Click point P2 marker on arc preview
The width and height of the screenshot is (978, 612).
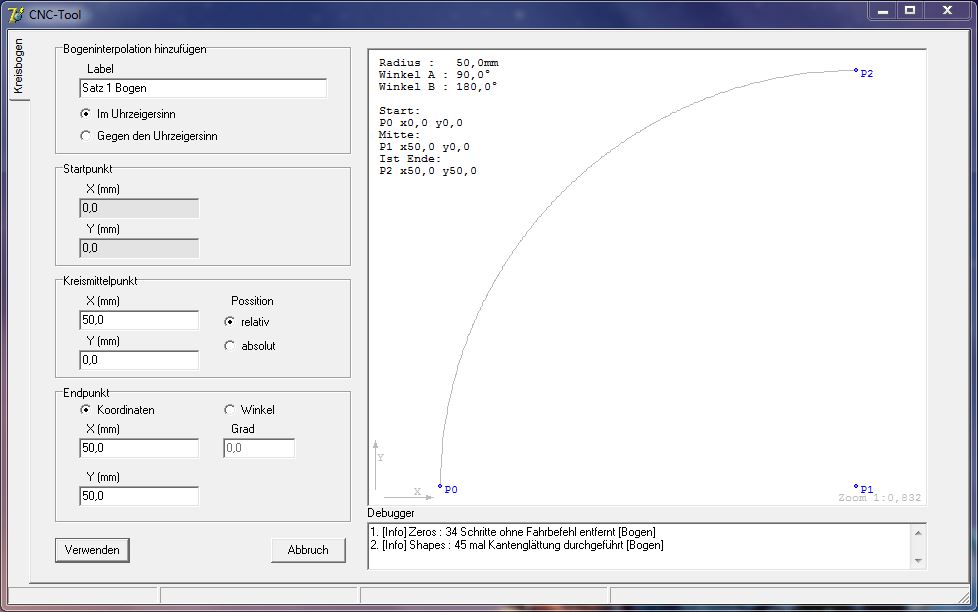click(856, 71)
